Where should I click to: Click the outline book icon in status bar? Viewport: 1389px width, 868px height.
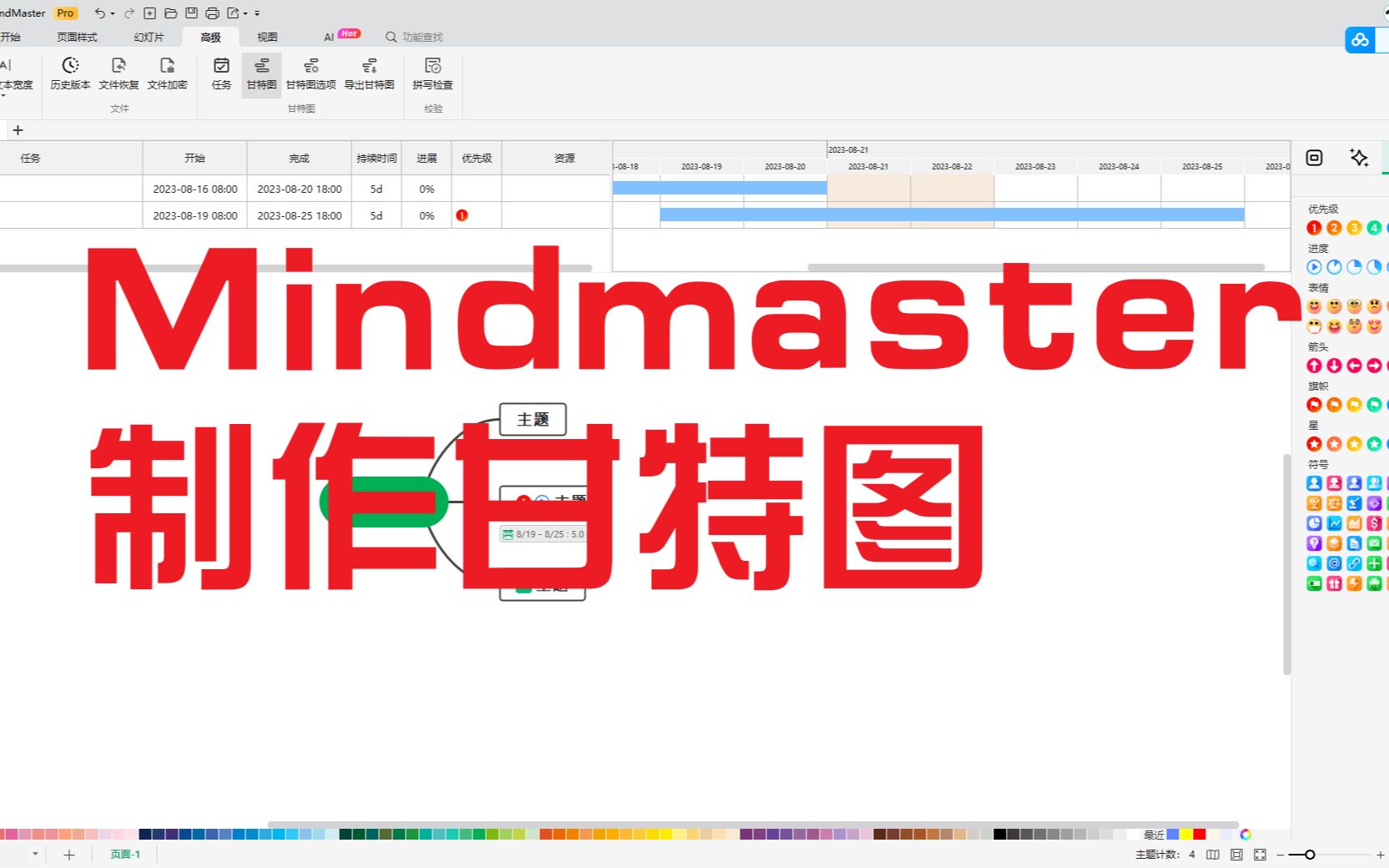click(x=1213, y=855)
